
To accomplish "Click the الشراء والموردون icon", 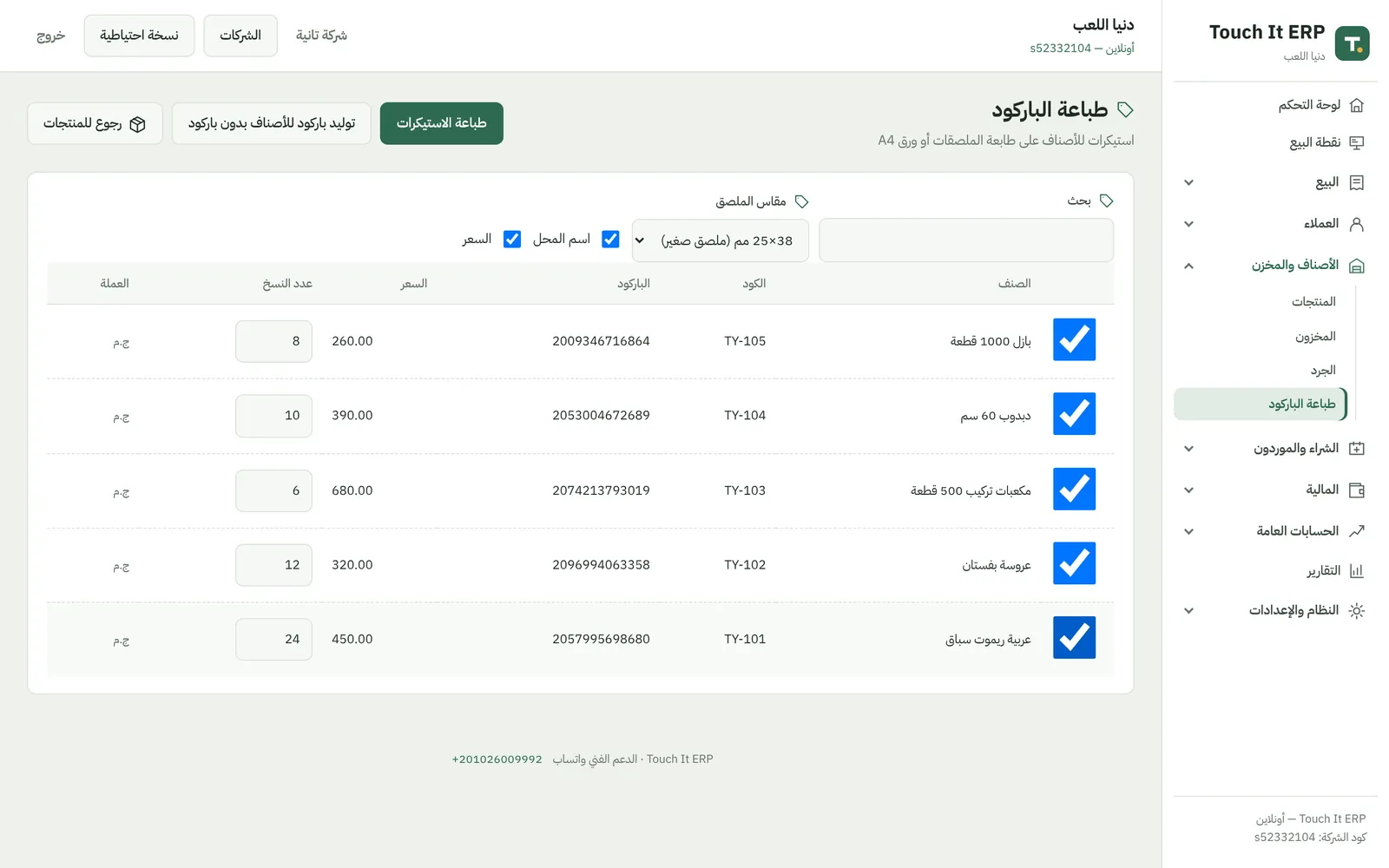I will (x=1357, y=449).
